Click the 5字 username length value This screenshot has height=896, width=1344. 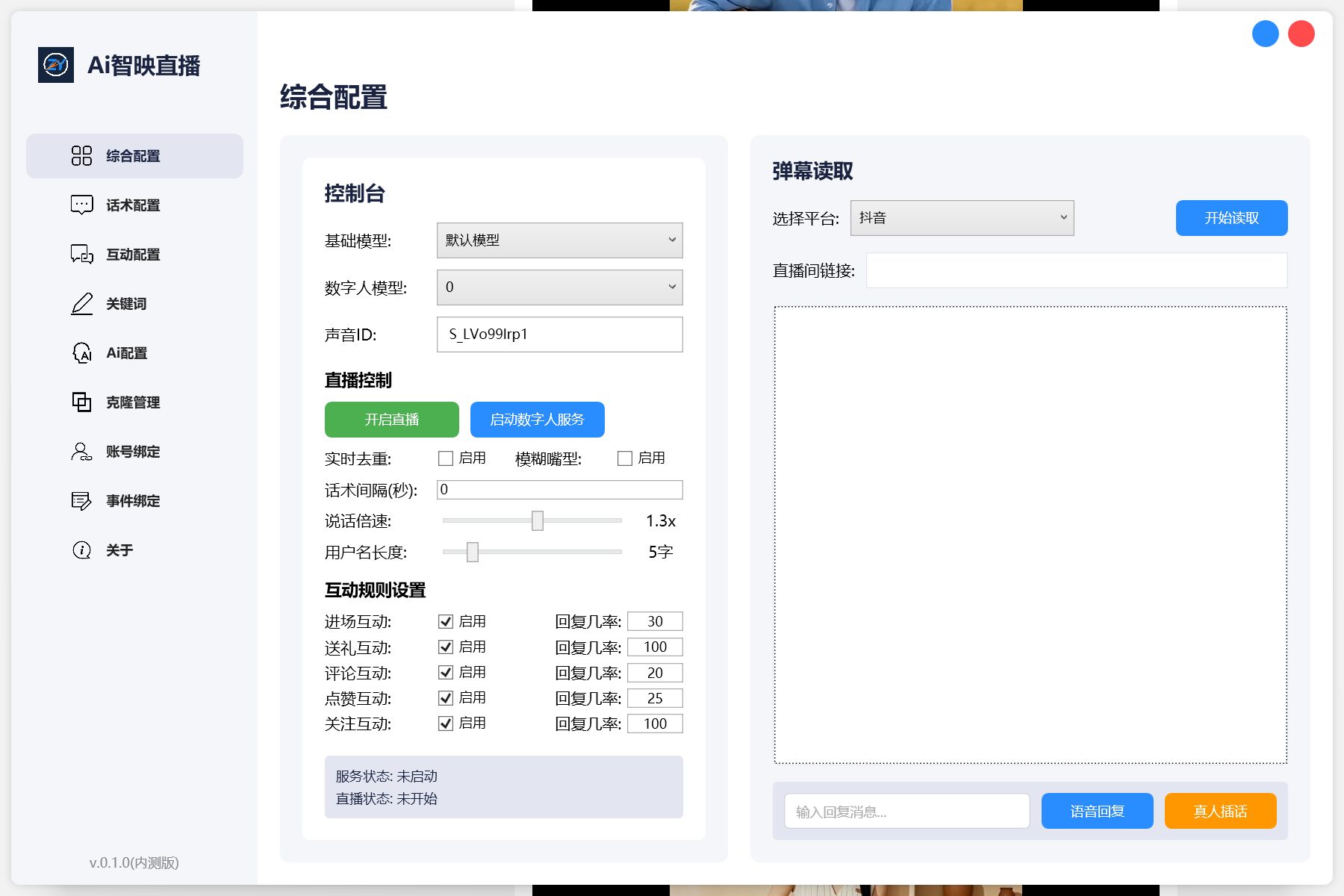point(661,552)
